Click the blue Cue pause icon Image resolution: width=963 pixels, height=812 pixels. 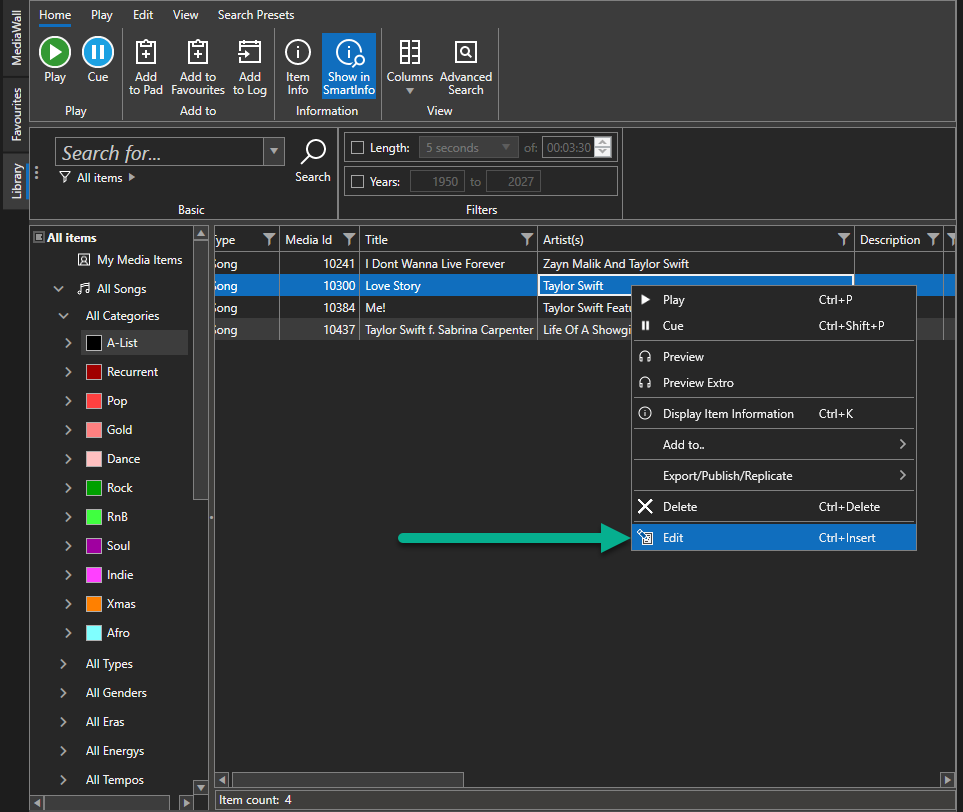[98, 52]
